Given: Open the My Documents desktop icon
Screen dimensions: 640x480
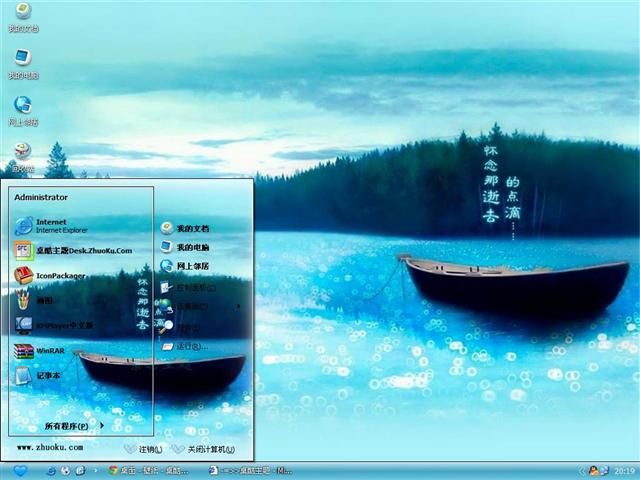Looking at the screenshot, I should tap(23, 17).
